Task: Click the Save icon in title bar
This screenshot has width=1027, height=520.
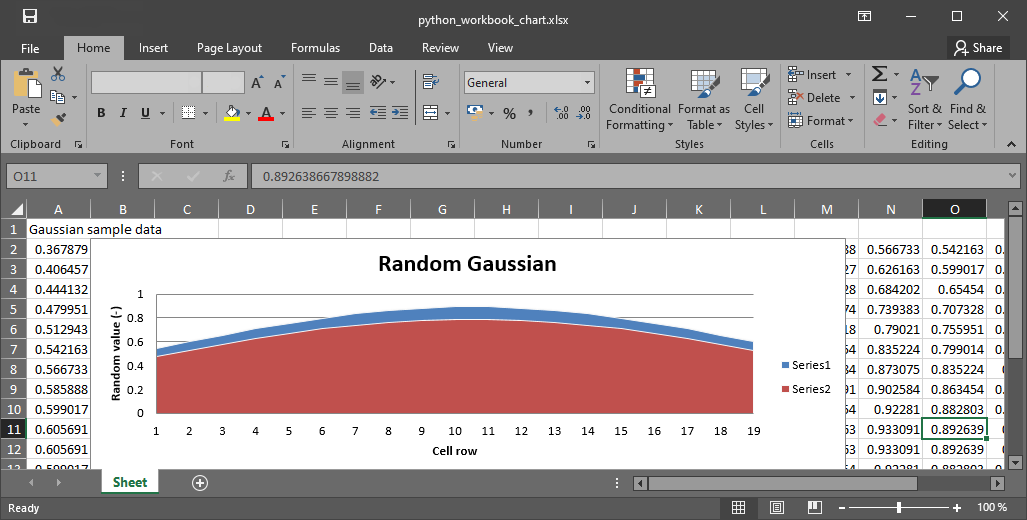Action: pyautogui.click(x=30, y=16)
